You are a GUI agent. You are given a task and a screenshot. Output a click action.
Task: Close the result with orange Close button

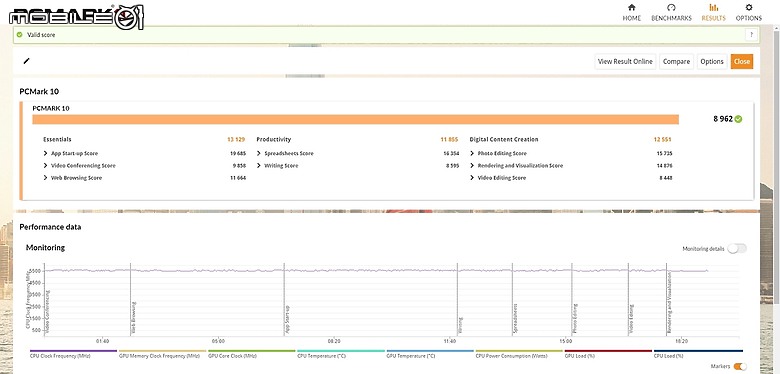[x=742, y=62]
